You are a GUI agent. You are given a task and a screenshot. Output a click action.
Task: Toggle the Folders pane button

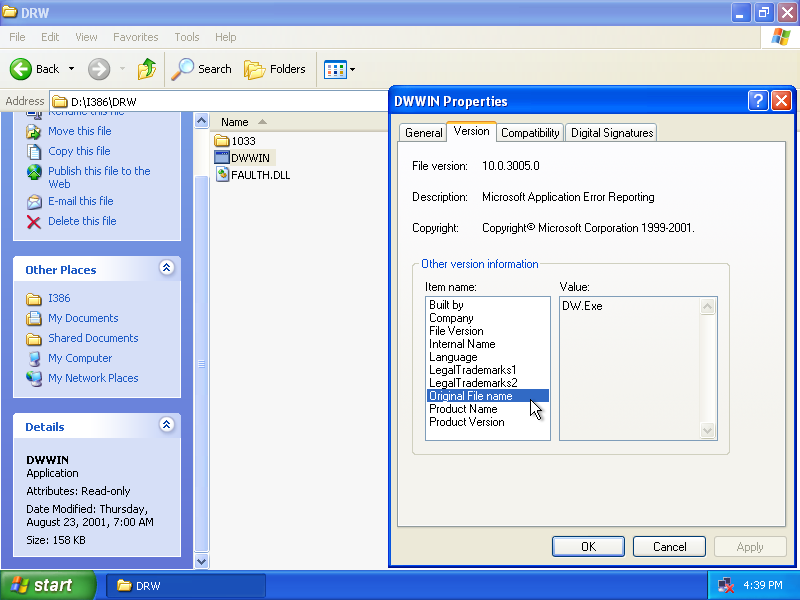pyautogui.click(x=275, y=69)
